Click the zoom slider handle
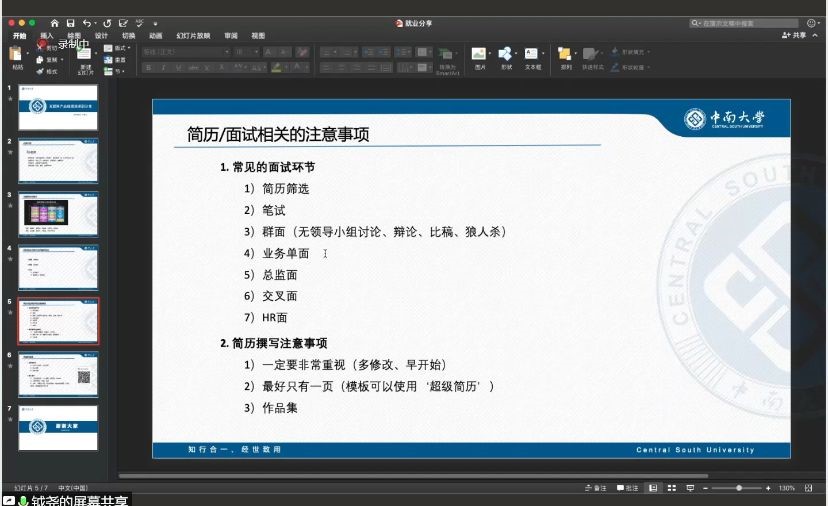Viewport: 828px width, 506px height. click(x=739, y=488)
